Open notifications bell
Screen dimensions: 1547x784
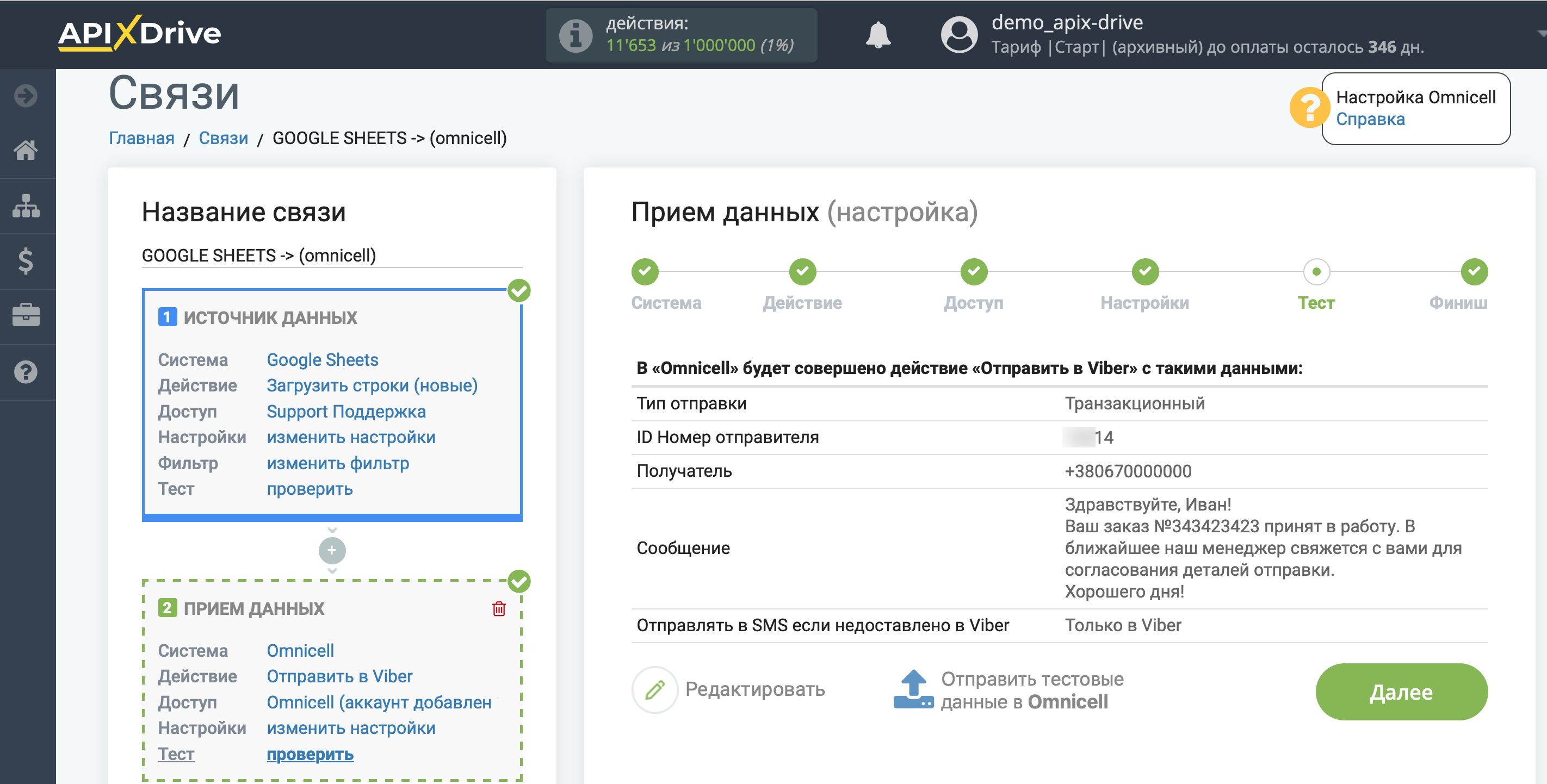(878, 35)
